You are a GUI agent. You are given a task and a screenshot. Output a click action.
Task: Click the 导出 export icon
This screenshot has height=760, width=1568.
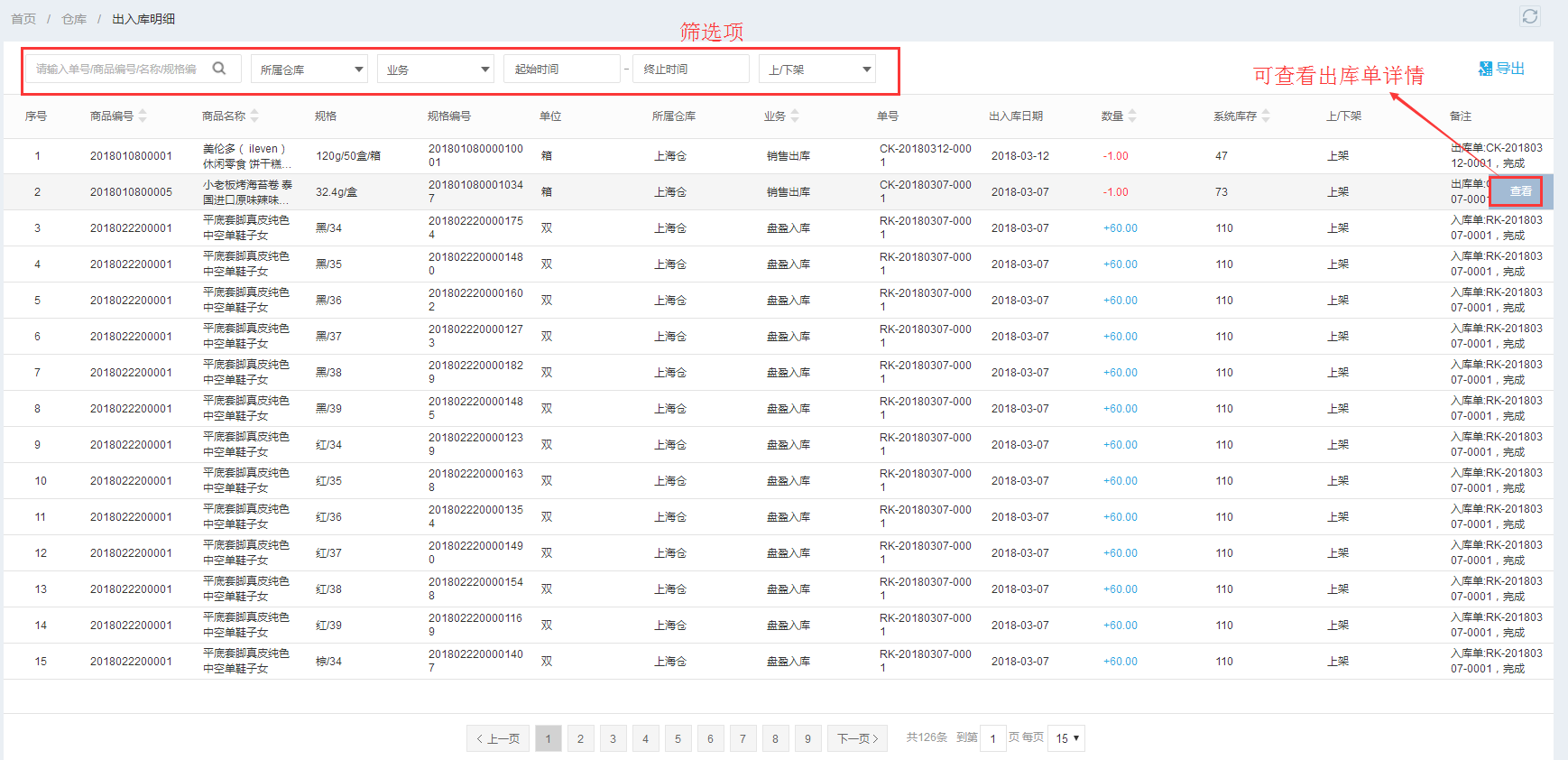[1485, 69]
